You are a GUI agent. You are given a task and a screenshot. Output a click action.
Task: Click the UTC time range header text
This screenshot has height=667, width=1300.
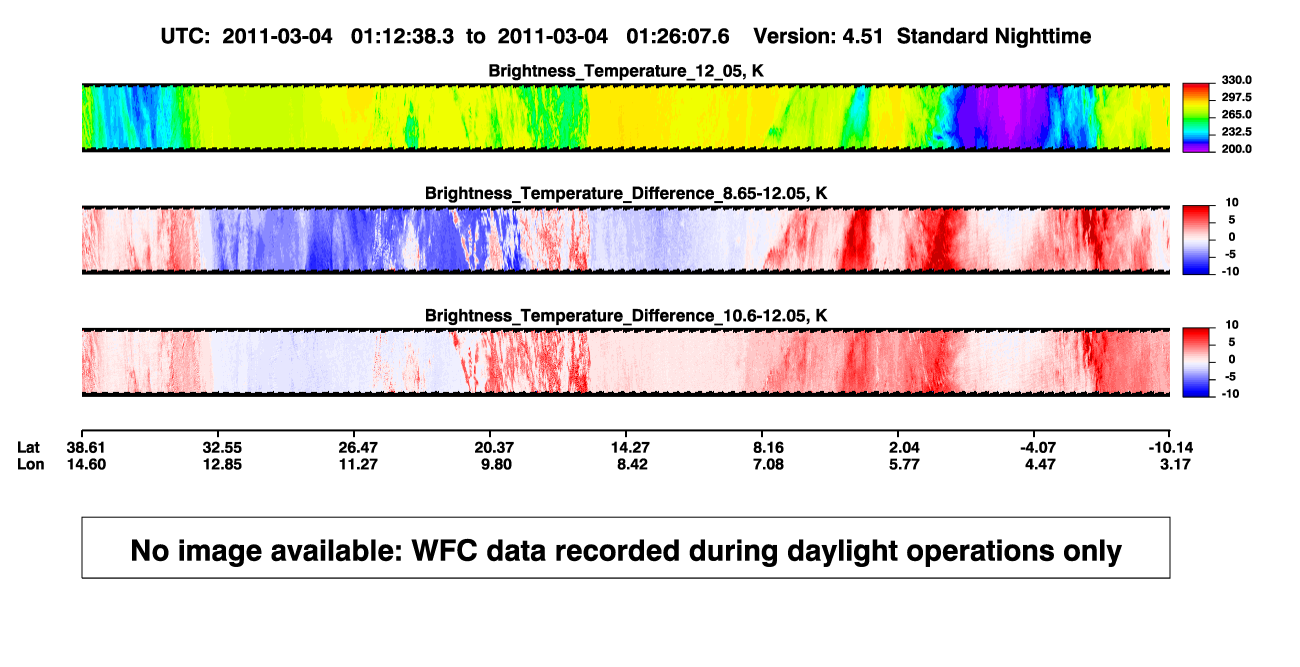pos(445,36)
